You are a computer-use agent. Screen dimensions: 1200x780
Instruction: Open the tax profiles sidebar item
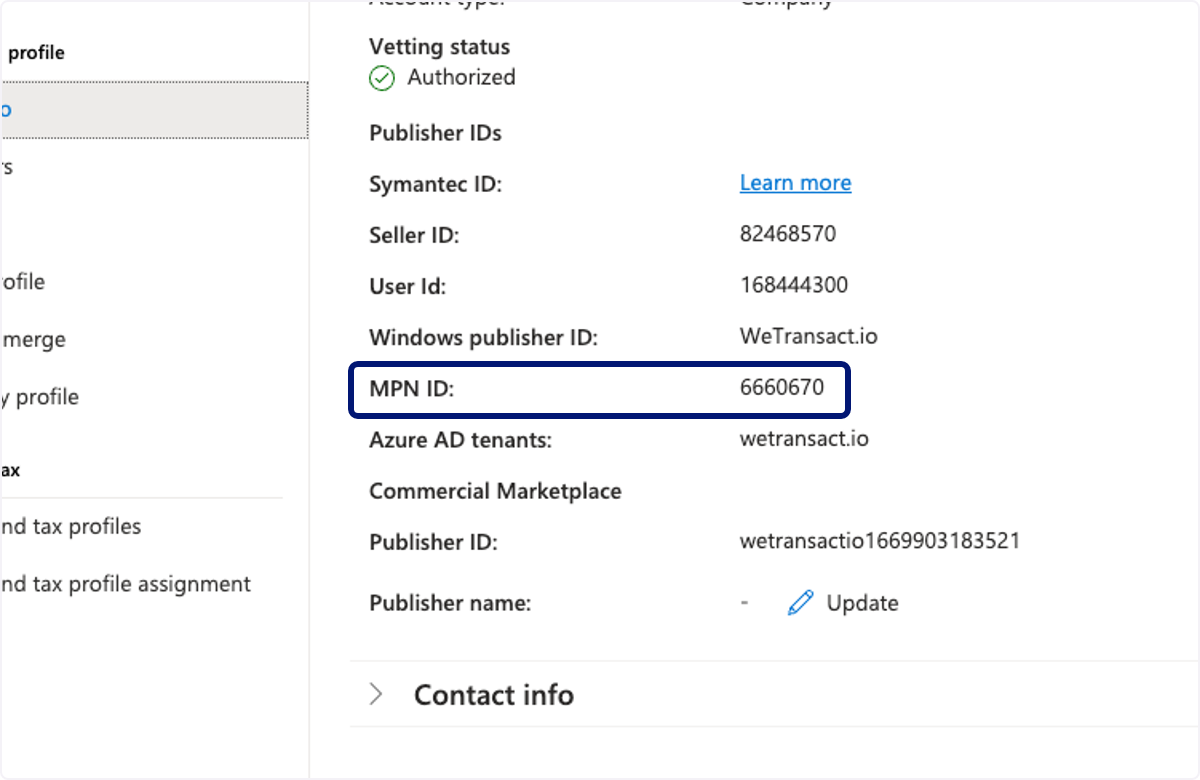70,526
